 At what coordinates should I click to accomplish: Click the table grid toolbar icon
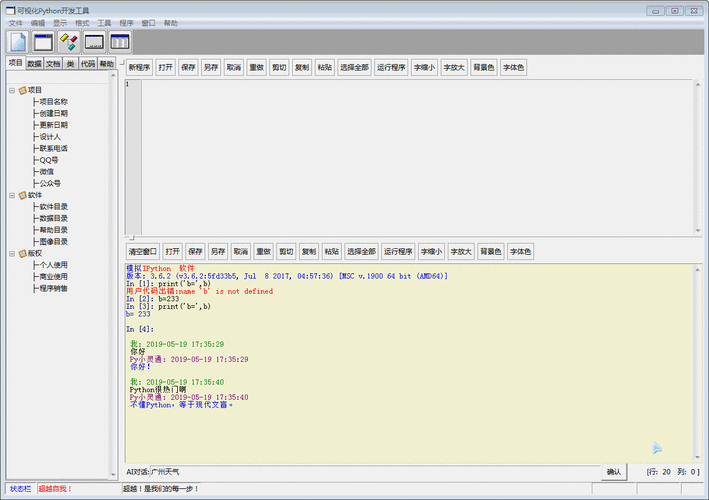tap(119, 42)
